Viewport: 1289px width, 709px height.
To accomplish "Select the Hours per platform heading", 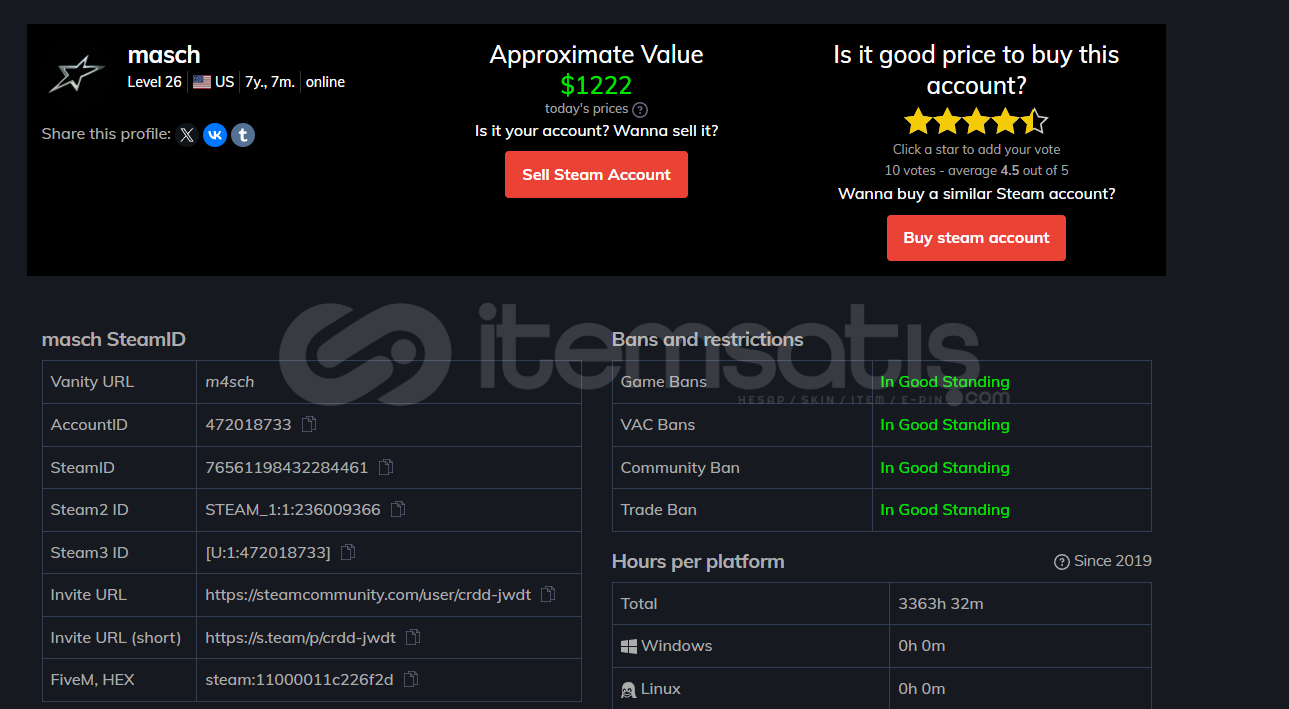I will pyautogui.click(x=698, y=562).
